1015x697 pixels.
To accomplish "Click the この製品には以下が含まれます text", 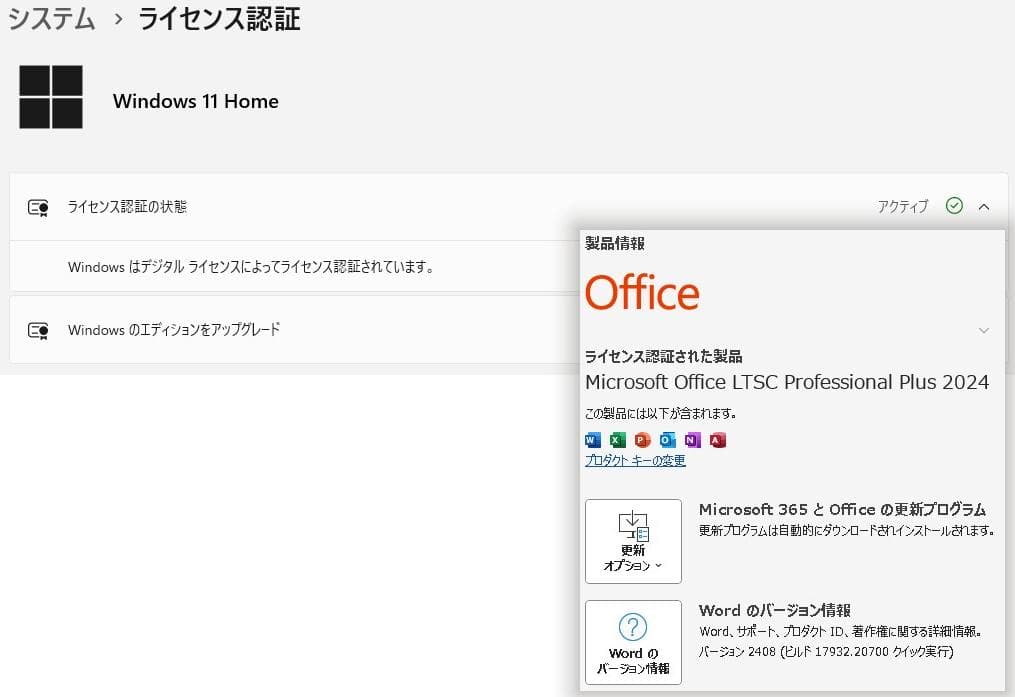I will 660,413.
